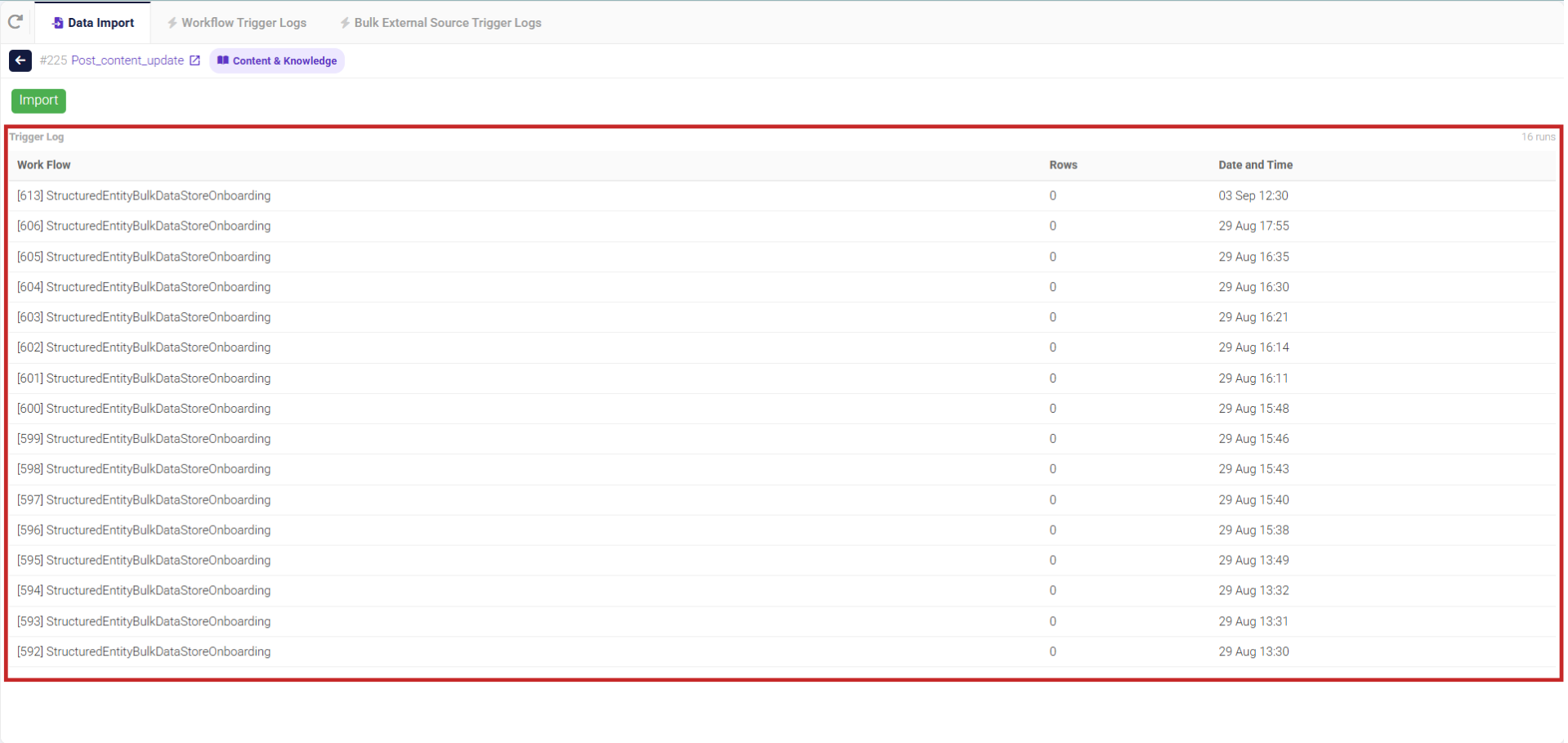Open Bulk External Source Trigger Logs tab
The height and width of the screenshot is (743, 1568).
[440, 23]
